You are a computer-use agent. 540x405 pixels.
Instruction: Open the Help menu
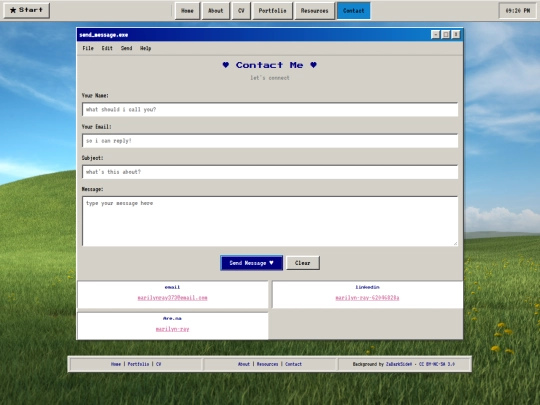click(x=145, y=48)
